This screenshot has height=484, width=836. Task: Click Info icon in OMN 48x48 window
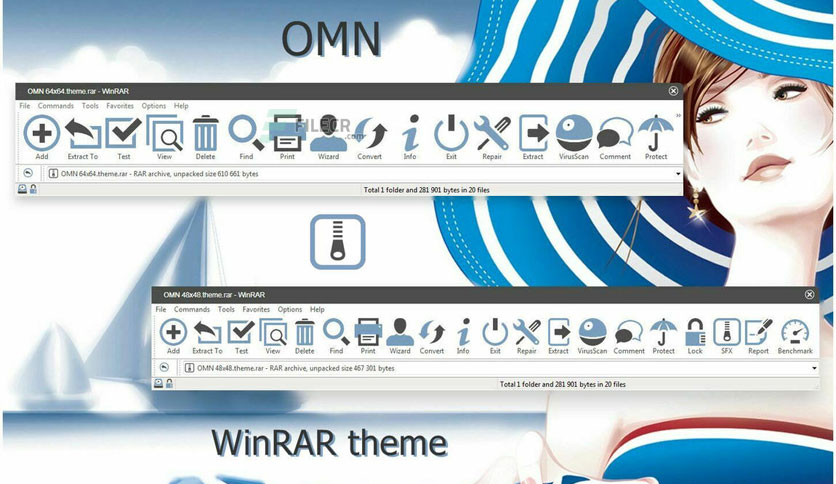point(463,332)
